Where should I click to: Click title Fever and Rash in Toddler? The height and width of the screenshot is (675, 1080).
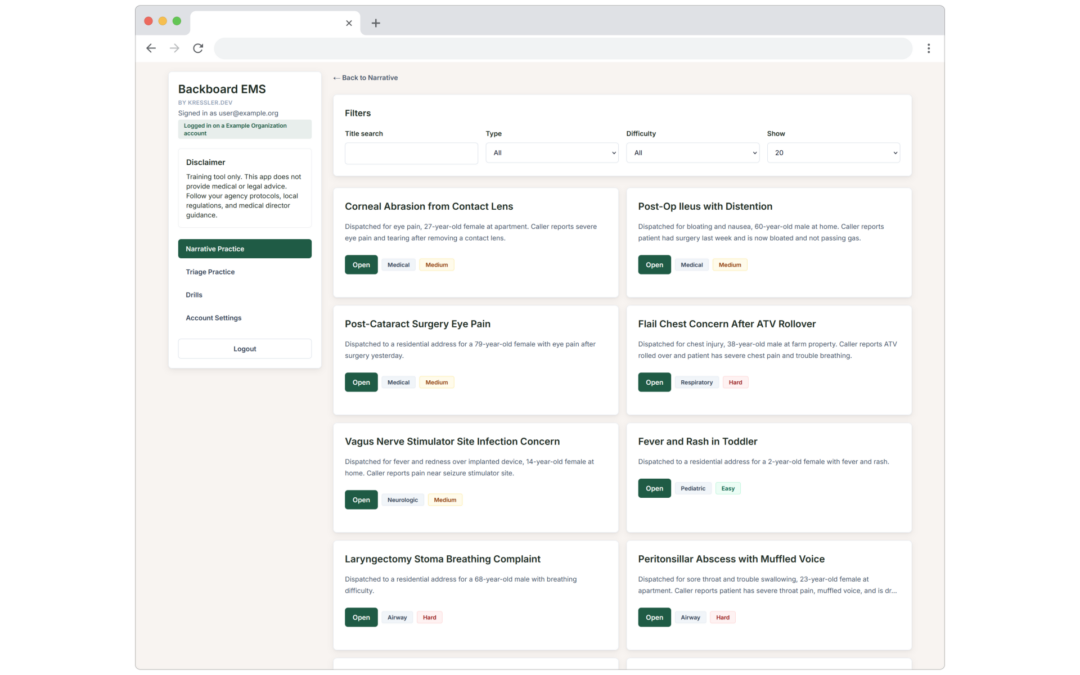[x=697, y=442]
